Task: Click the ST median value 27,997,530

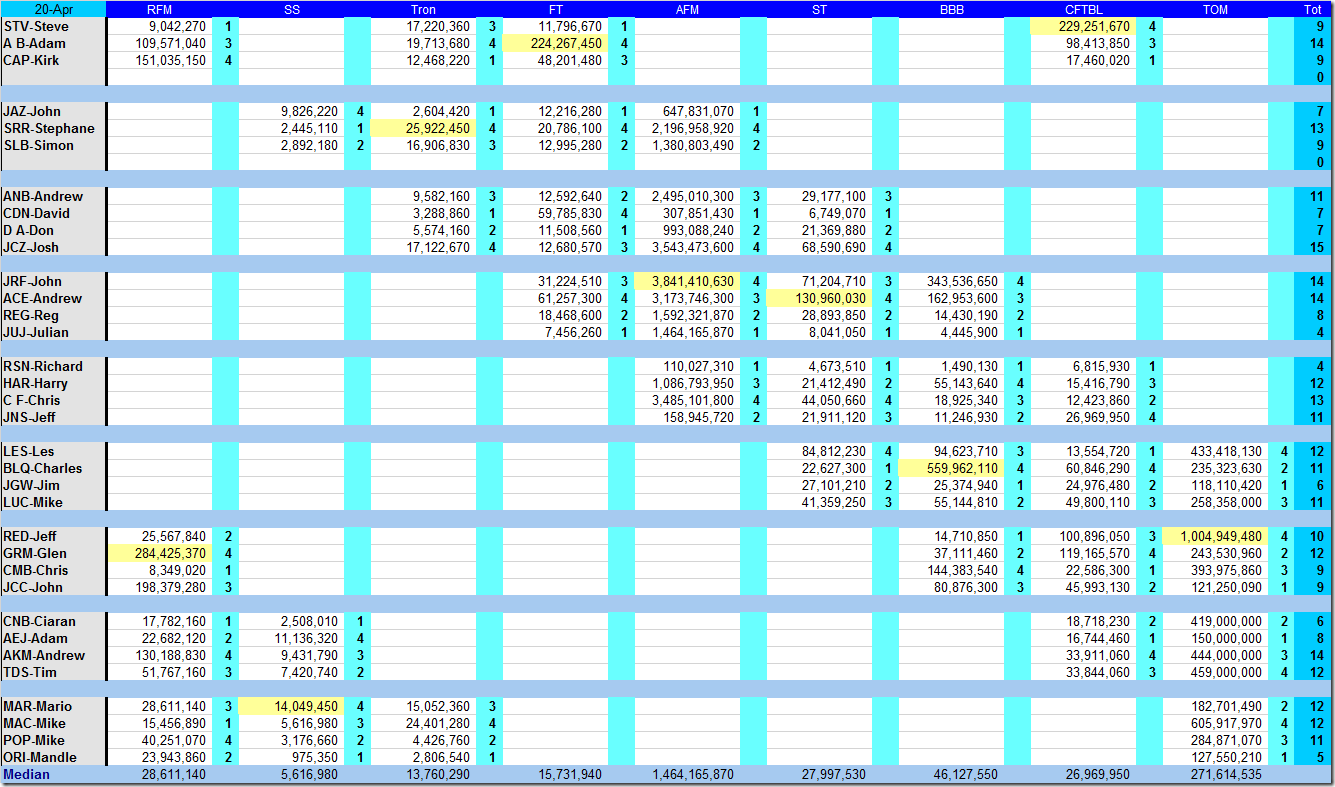Action: (x=819, y=774)
